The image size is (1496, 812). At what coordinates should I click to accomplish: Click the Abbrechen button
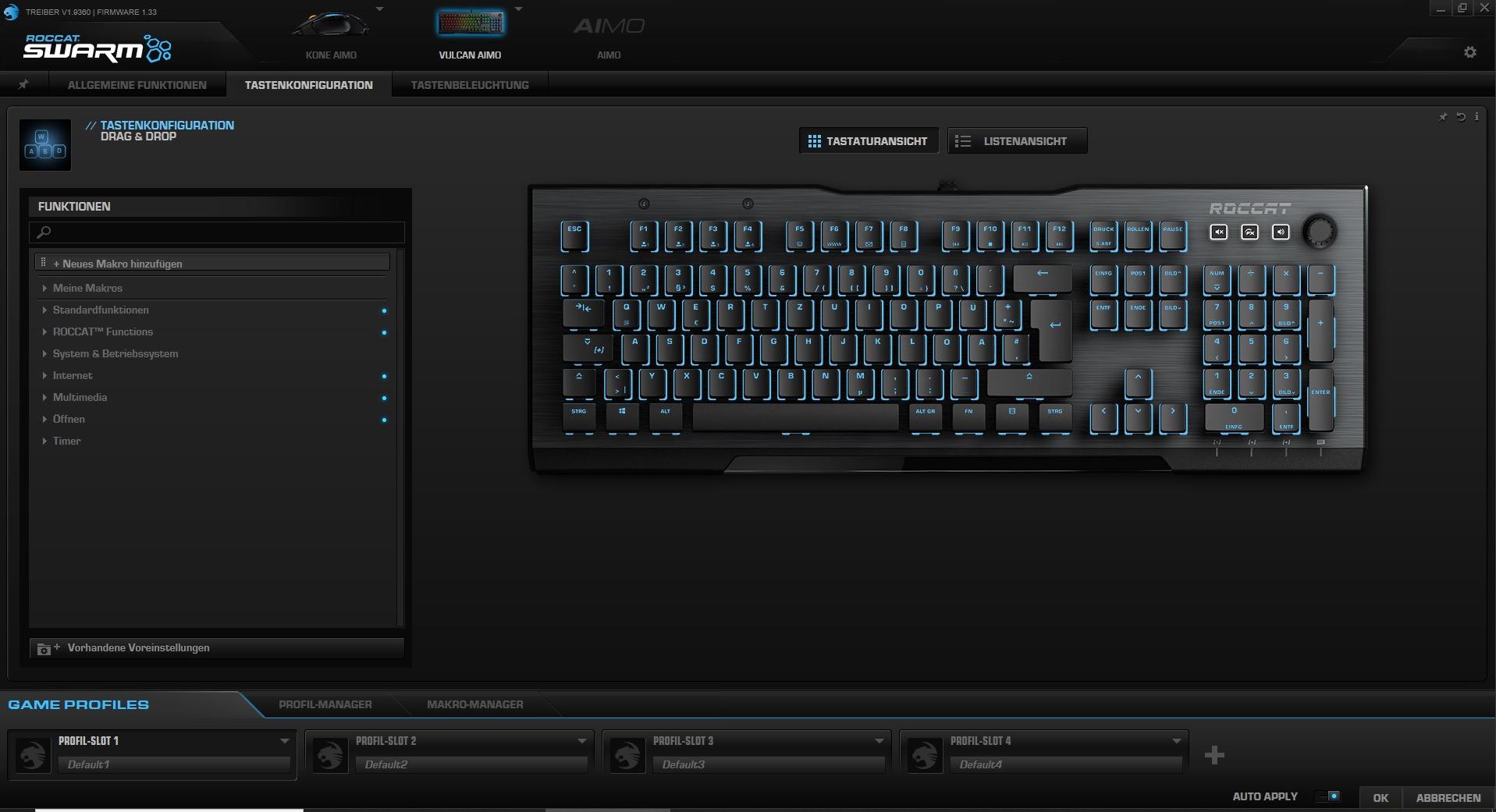pos(1448,797)
